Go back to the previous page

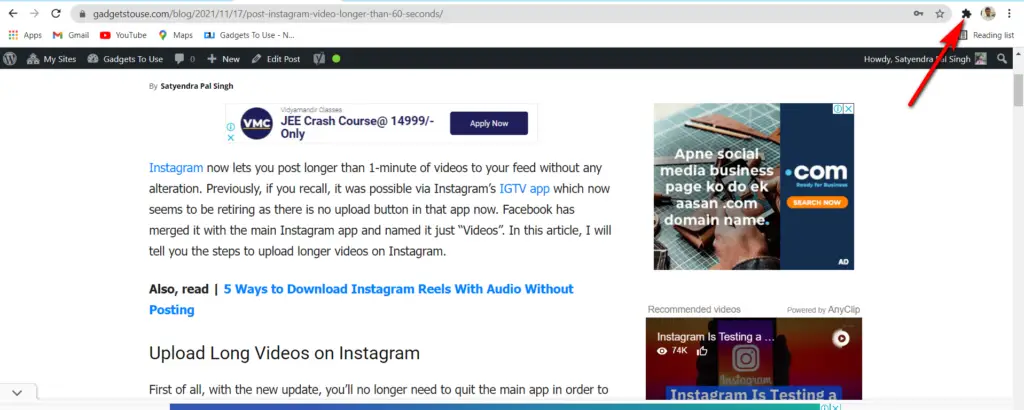click(13, 13)
